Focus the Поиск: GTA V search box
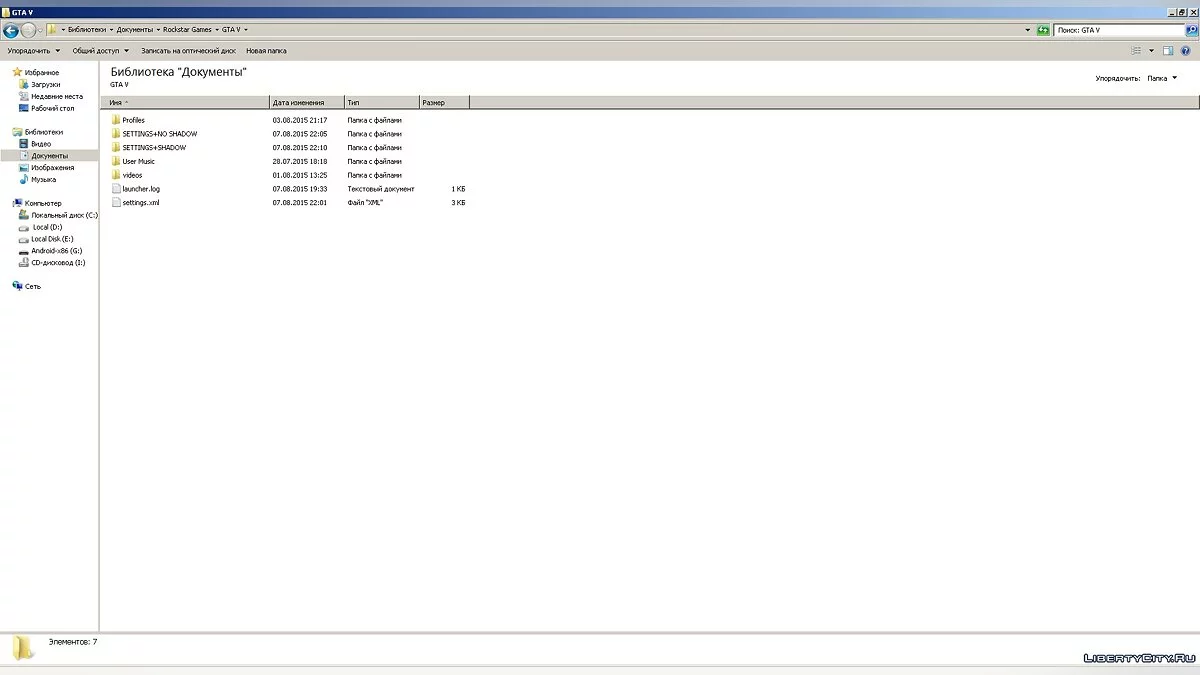1200x675 pixels. tap(1118, 30)
